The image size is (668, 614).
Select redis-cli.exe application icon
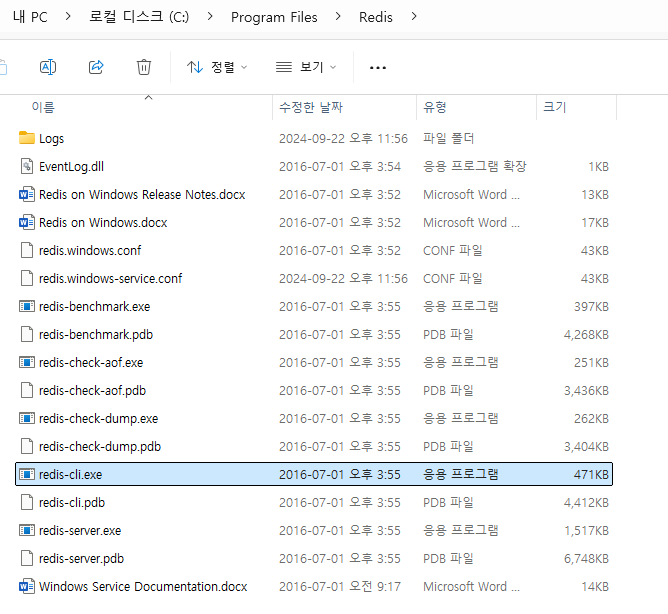click(27, 474)
